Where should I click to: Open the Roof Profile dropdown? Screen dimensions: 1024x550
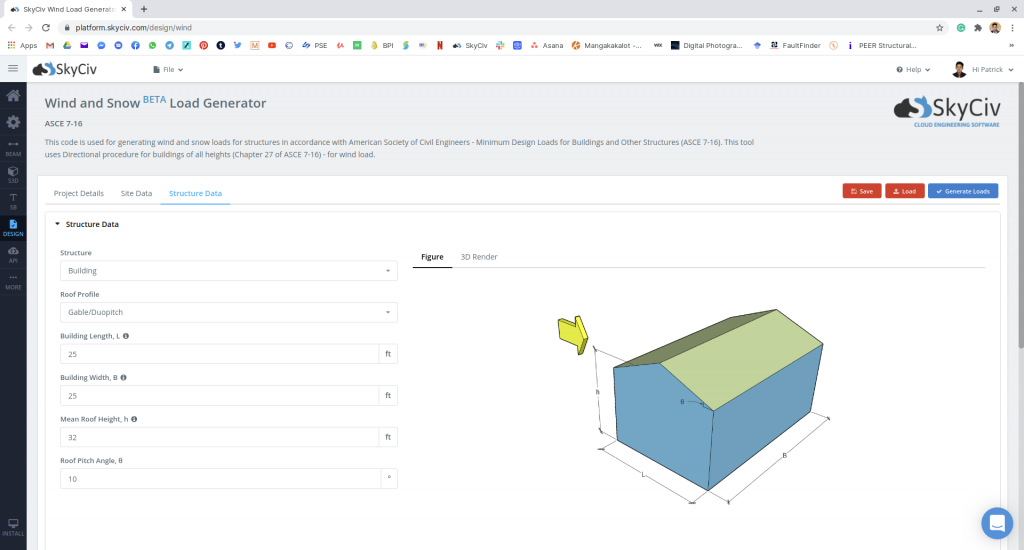228,313
